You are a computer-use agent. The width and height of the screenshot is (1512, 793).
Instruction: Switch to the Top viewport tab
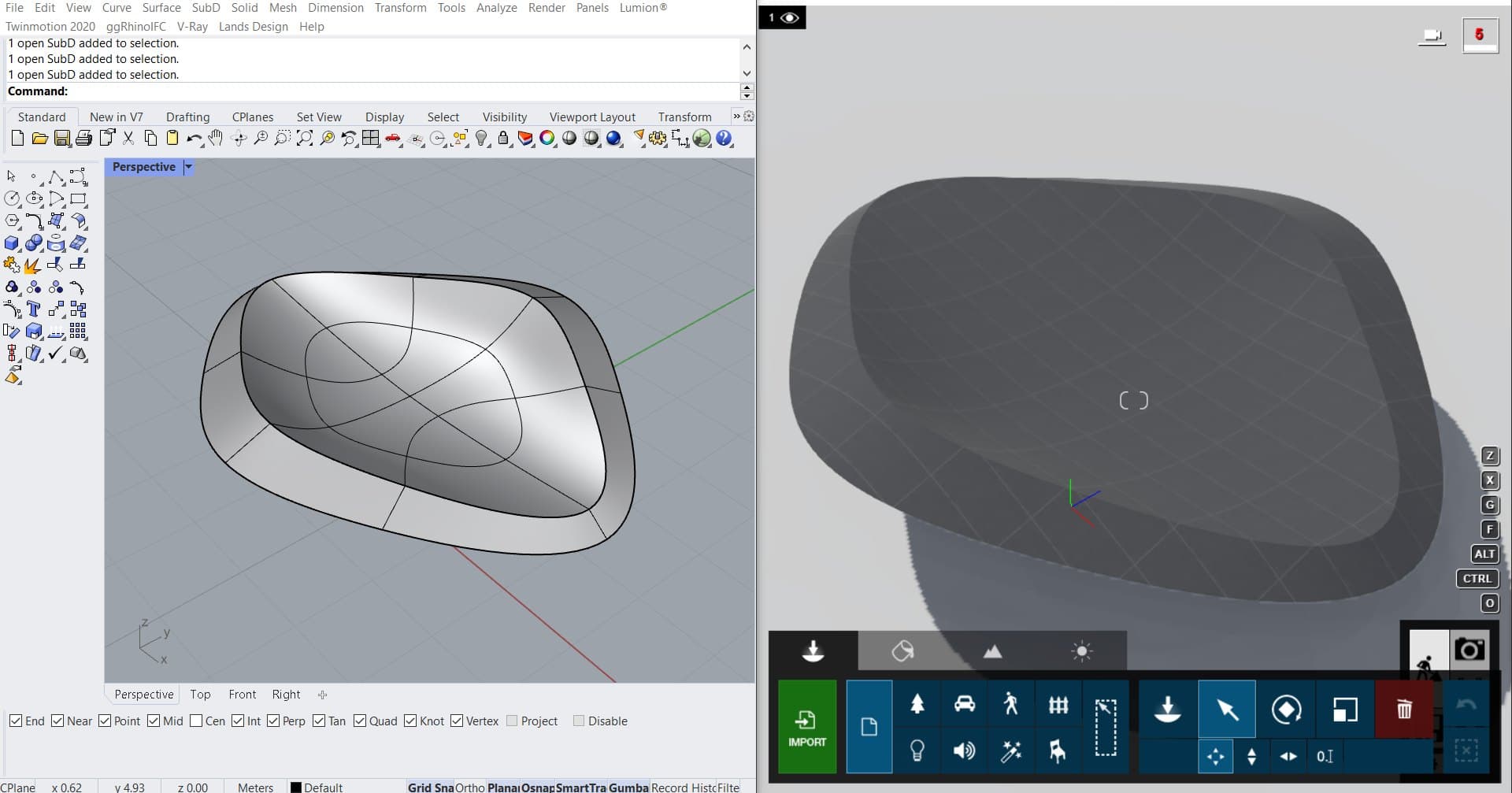pyautogui.click(x=200, y=695)
